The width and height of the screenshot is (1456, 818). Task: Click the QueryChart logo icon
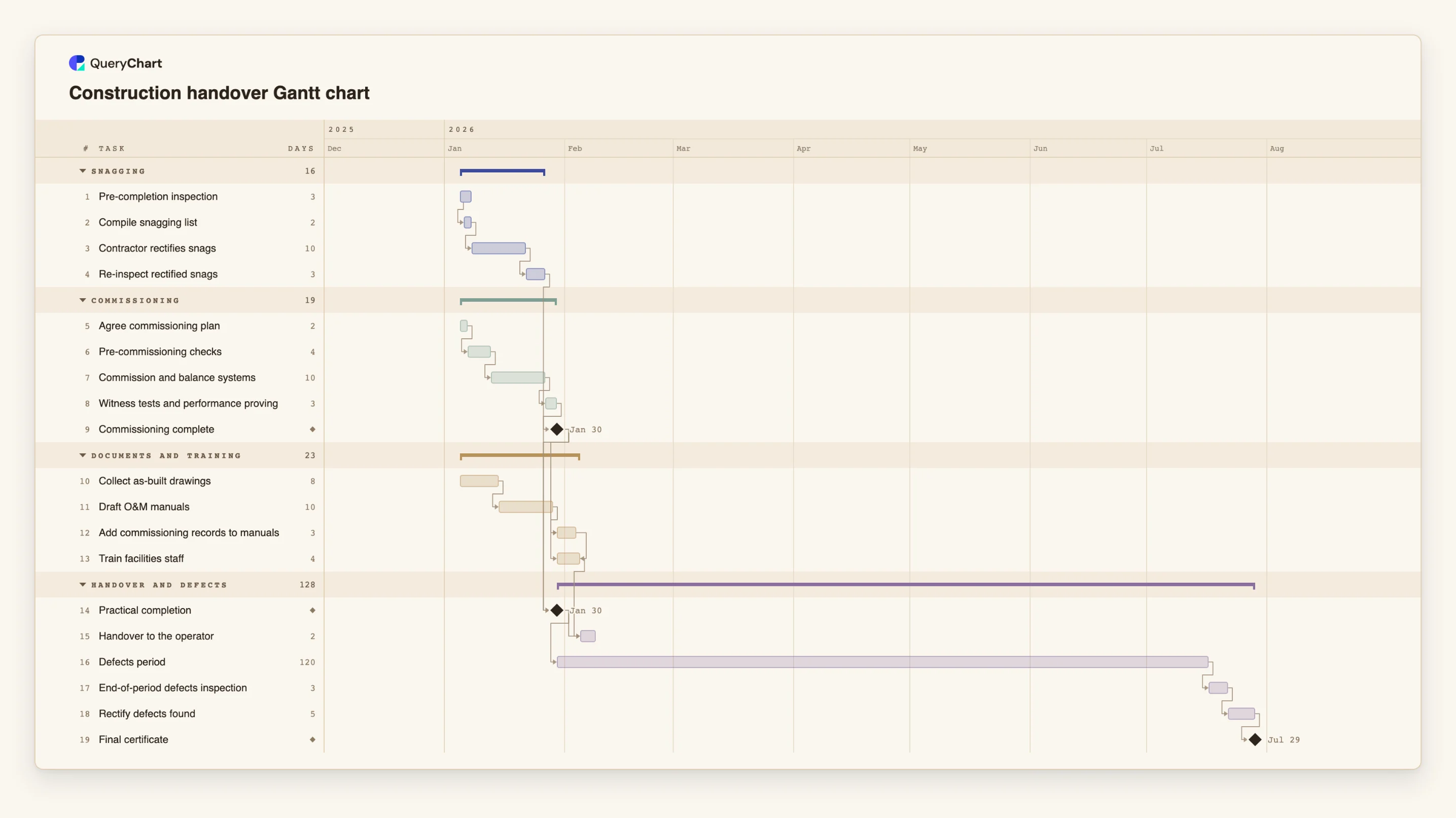pos(77,63)
